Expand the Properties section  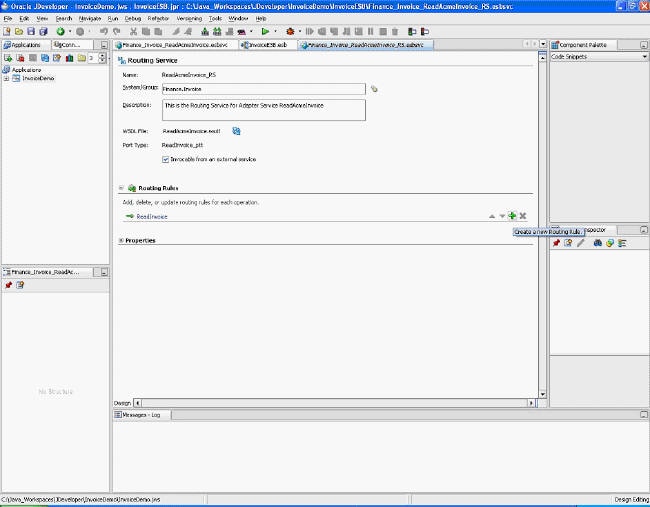pos(121,240)
